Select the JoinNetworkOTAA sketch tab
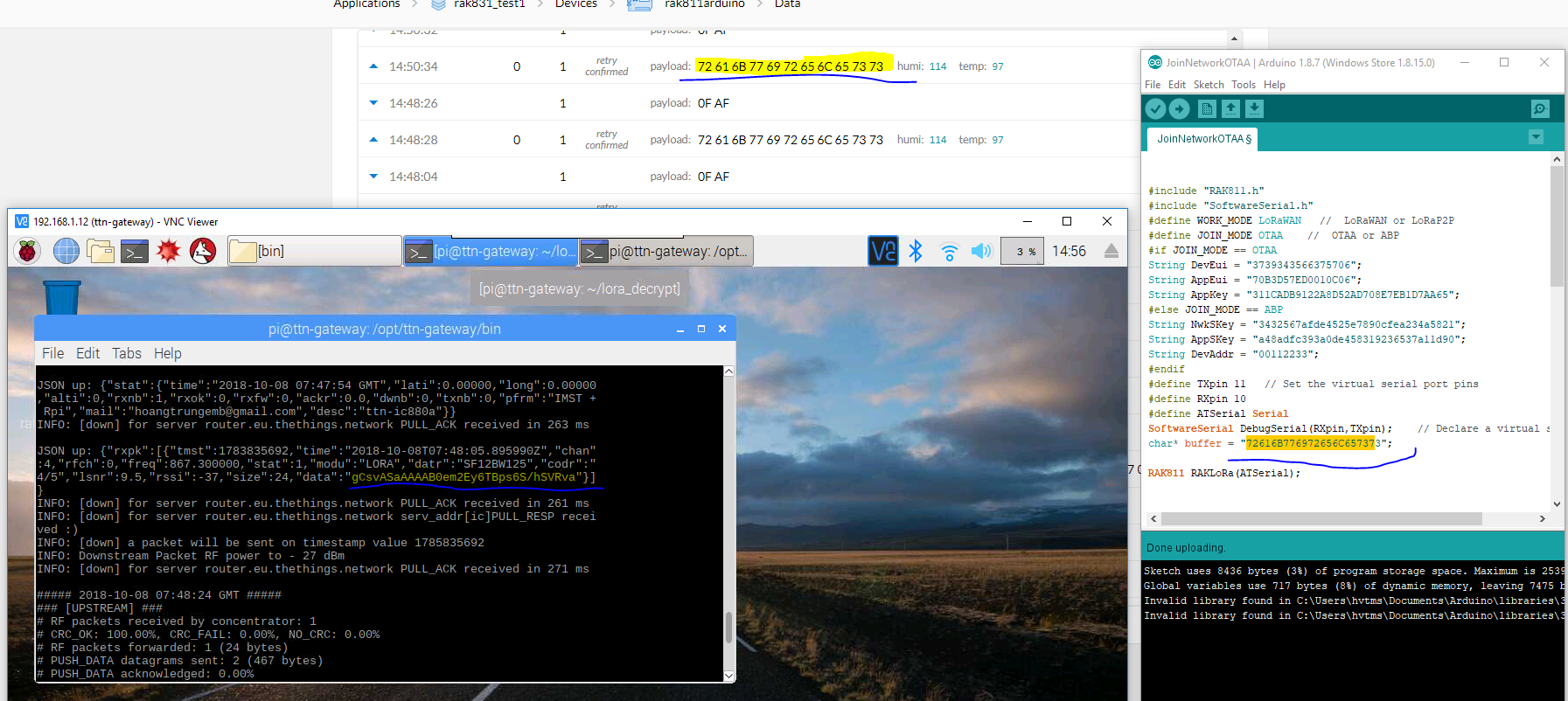The height and width of the screenshot is (701, 1568). [1203, 139]
